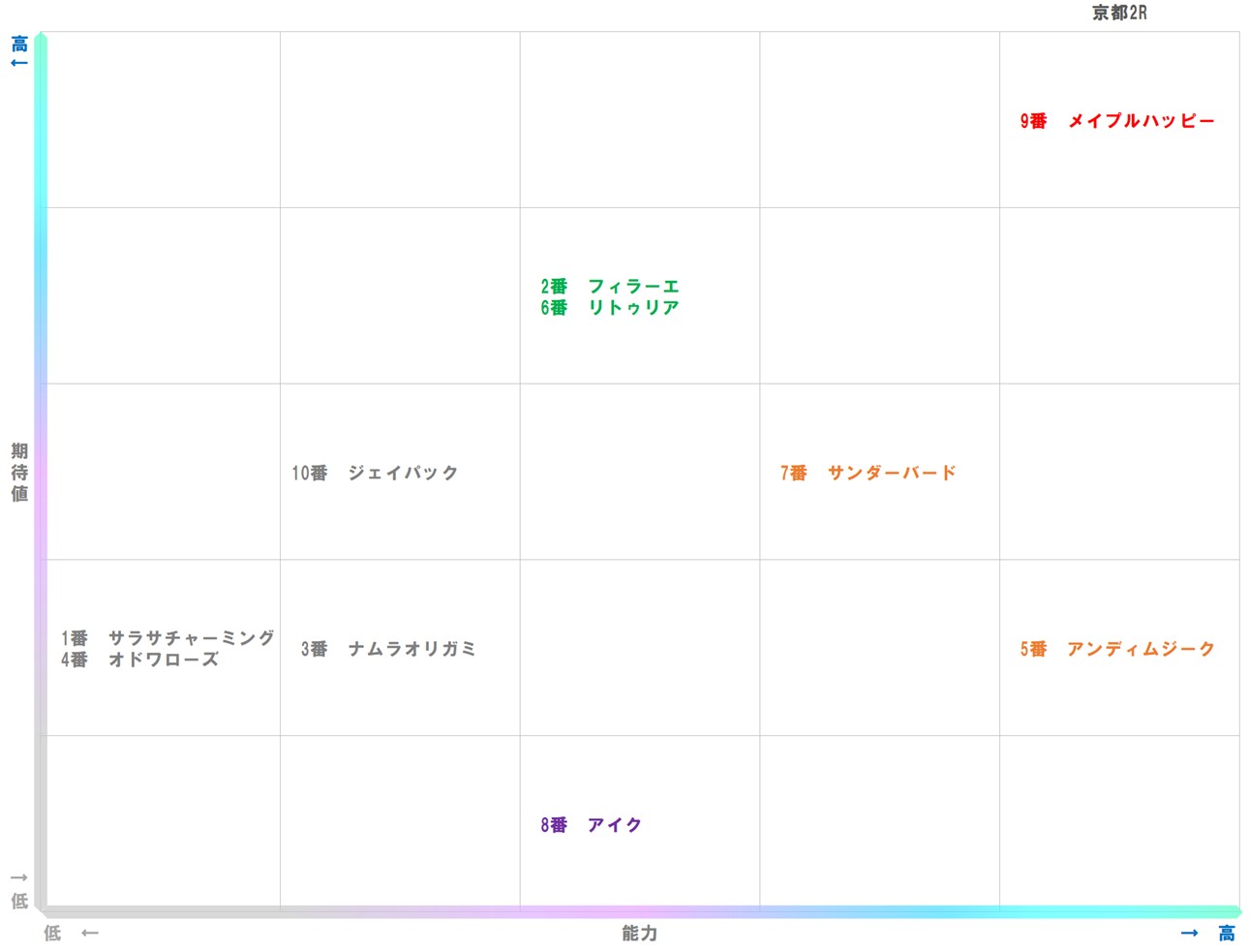Select the orange 5番 アンディムジーク entry
Screen dimensions: 1250x952
click(1116, 649)
